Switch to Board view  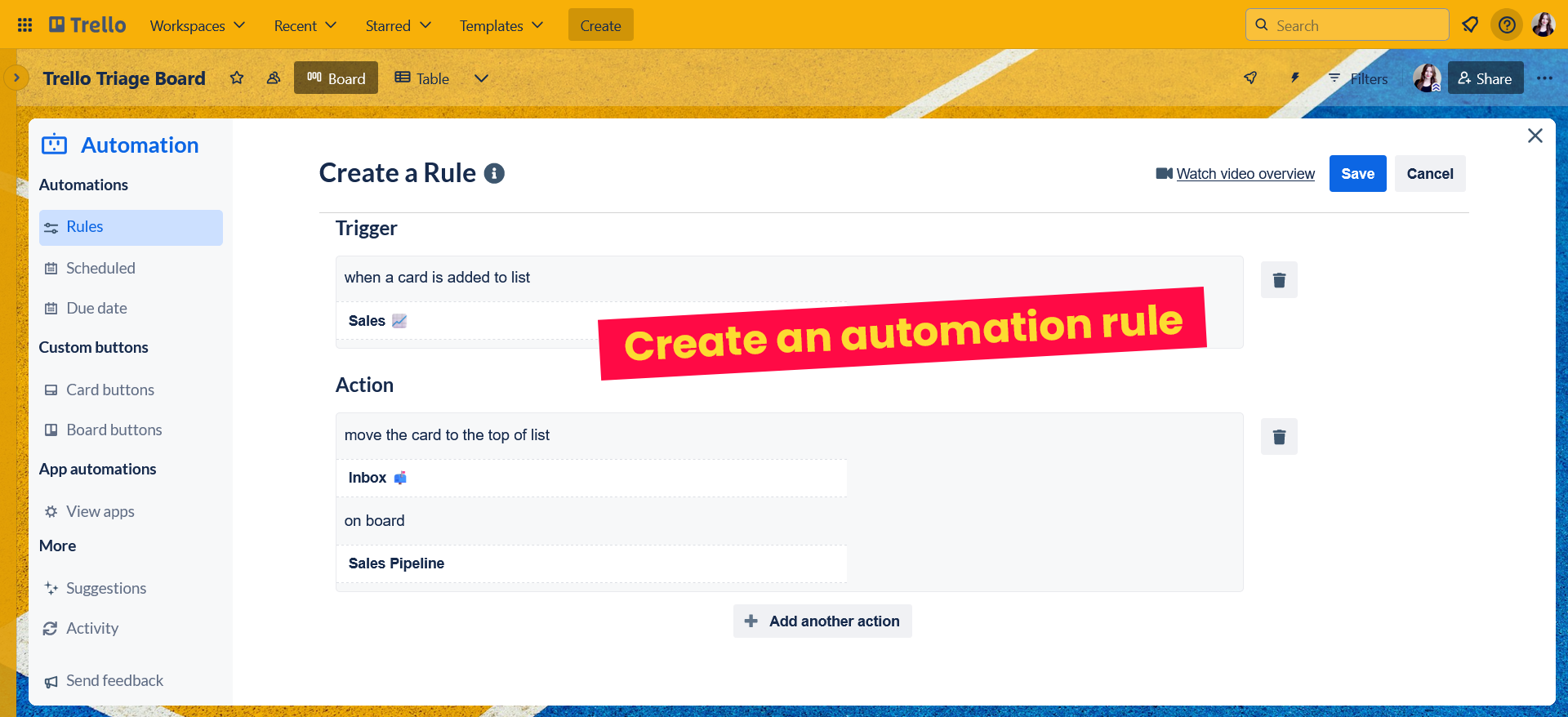[x=336, y=78]
